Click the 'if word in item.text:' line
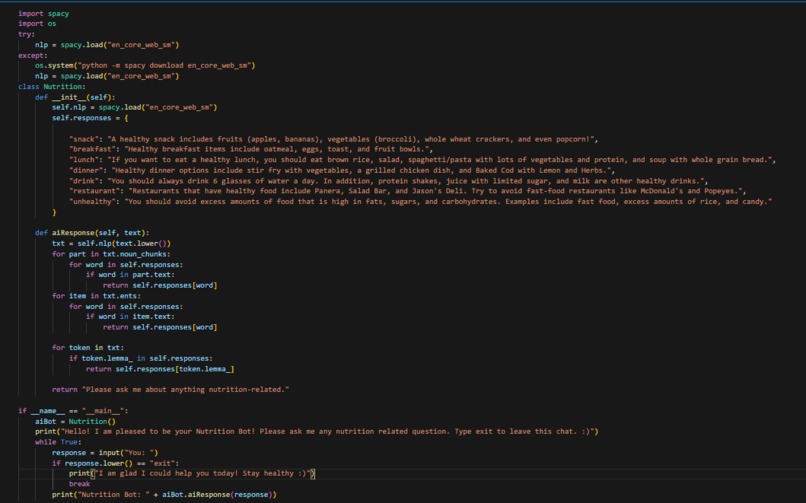 coord(131,316)
